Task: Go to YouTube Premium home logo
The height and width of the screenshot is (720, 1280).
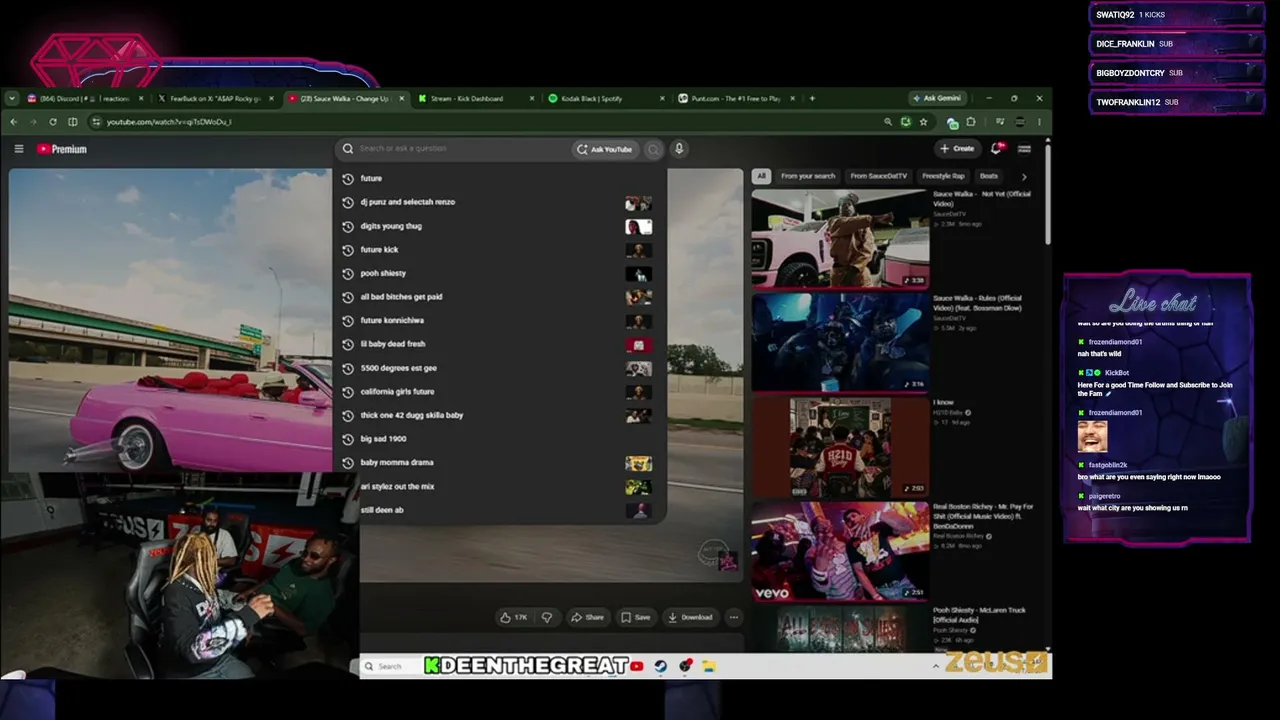Action: (x=62, y=149)
